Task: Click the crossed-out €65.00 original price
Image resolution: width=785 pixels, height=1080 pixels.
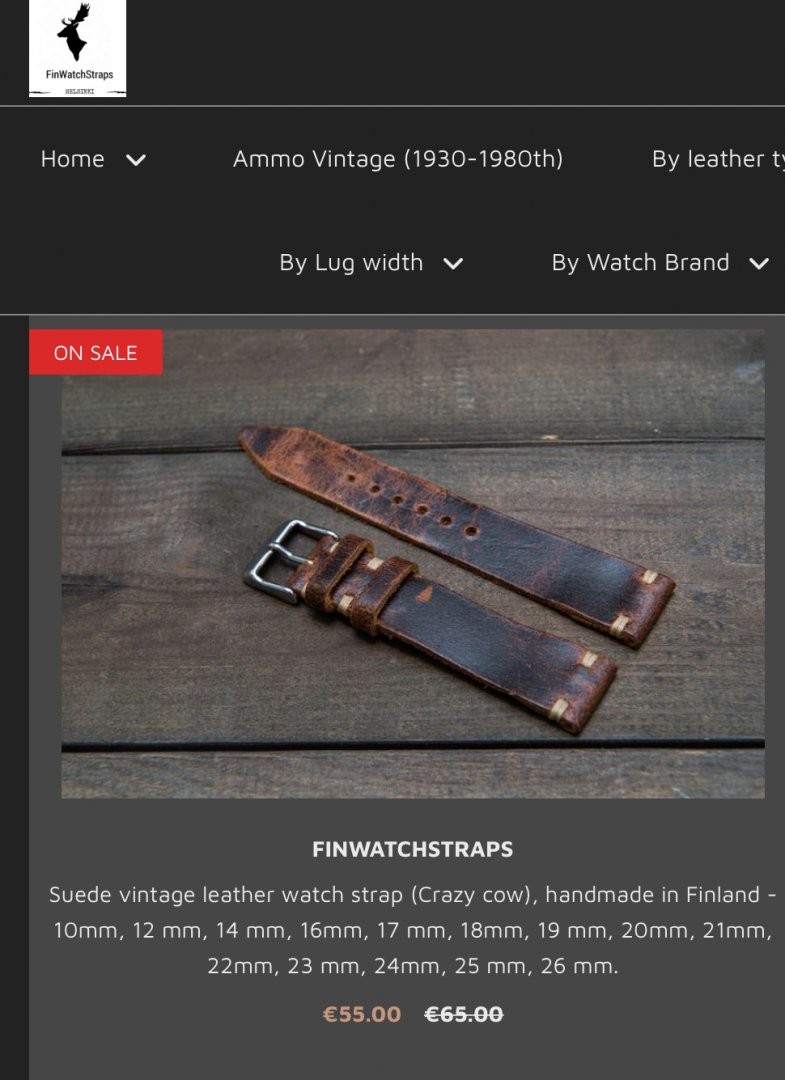Action: [x=463, y=1014]
